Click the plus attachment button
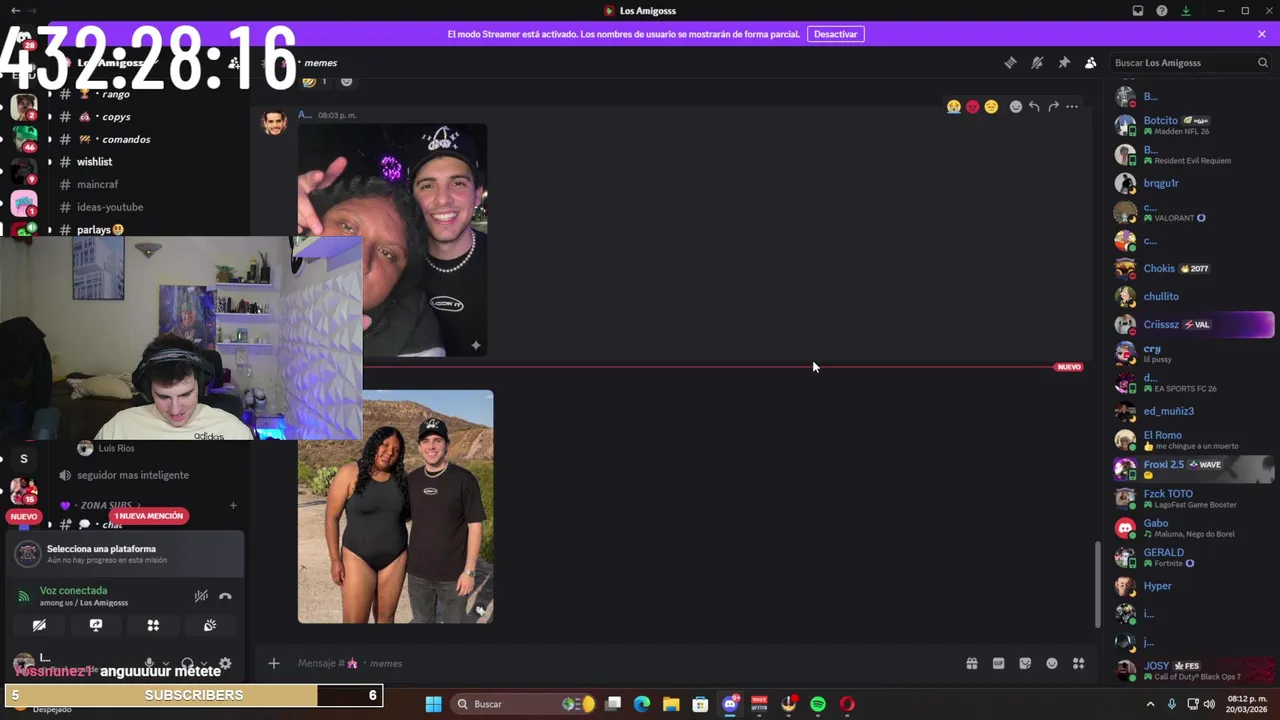 [x=273, y=663]
